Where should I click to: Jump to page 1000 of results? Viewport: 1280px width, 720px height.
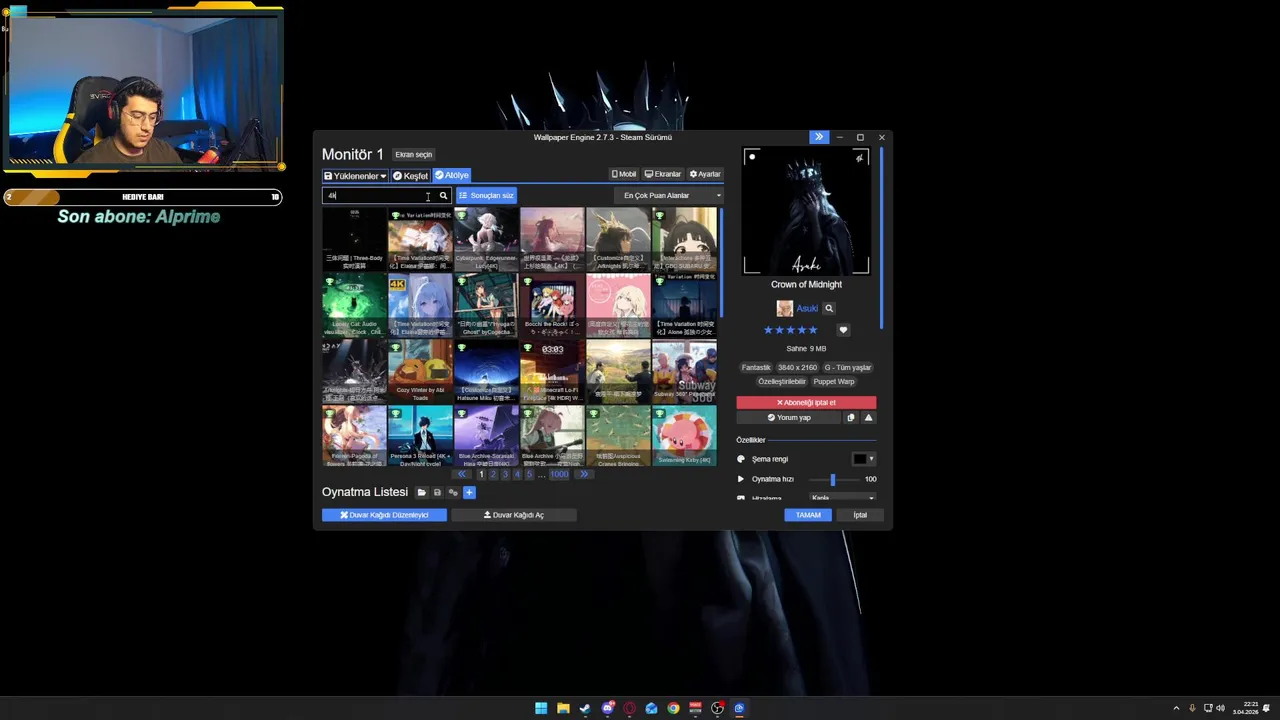click(x=559, y=474)
